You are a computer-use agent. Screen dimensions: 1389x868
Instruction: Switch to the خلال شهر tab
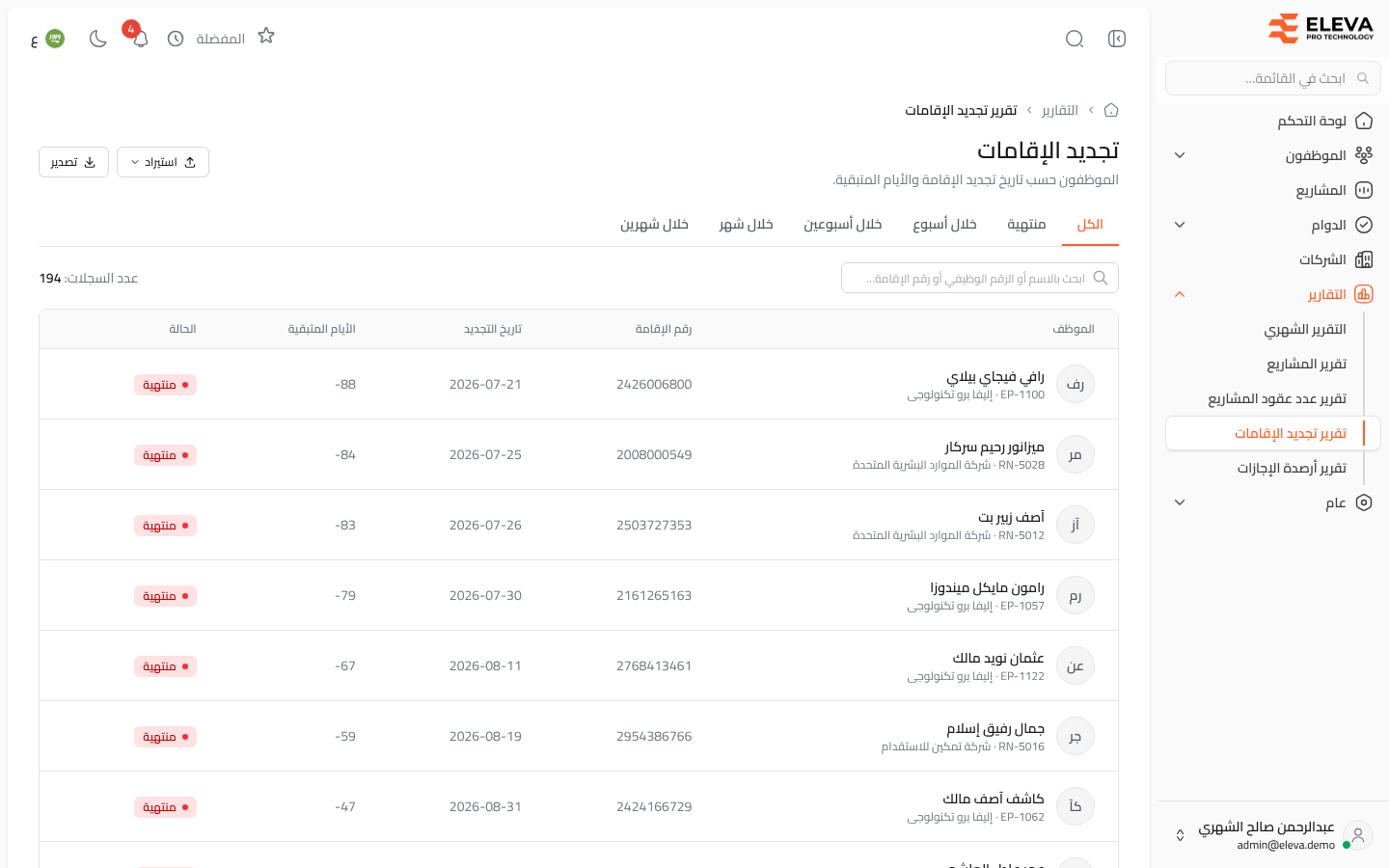pos(746,225)
